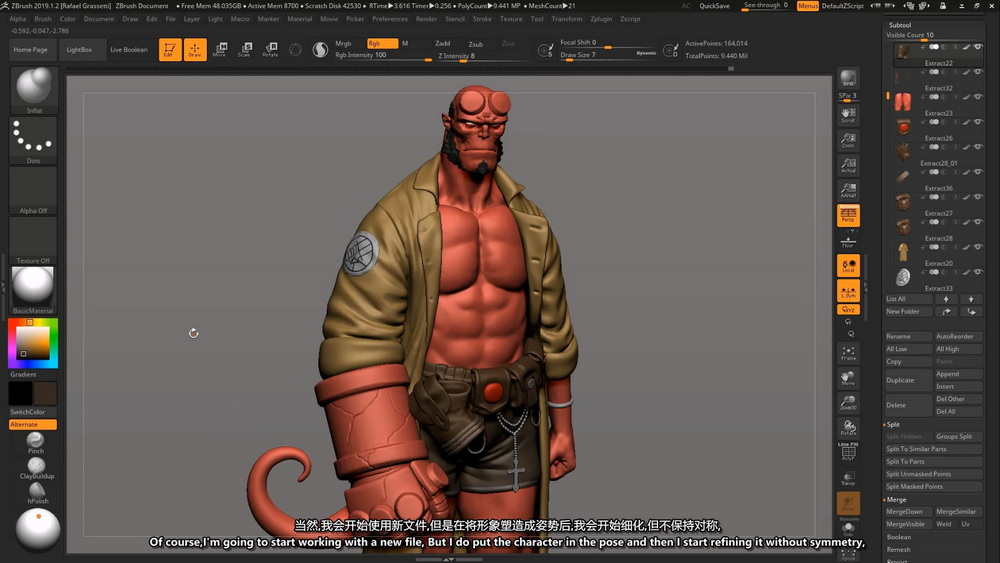Collapse the Split section

893,425
